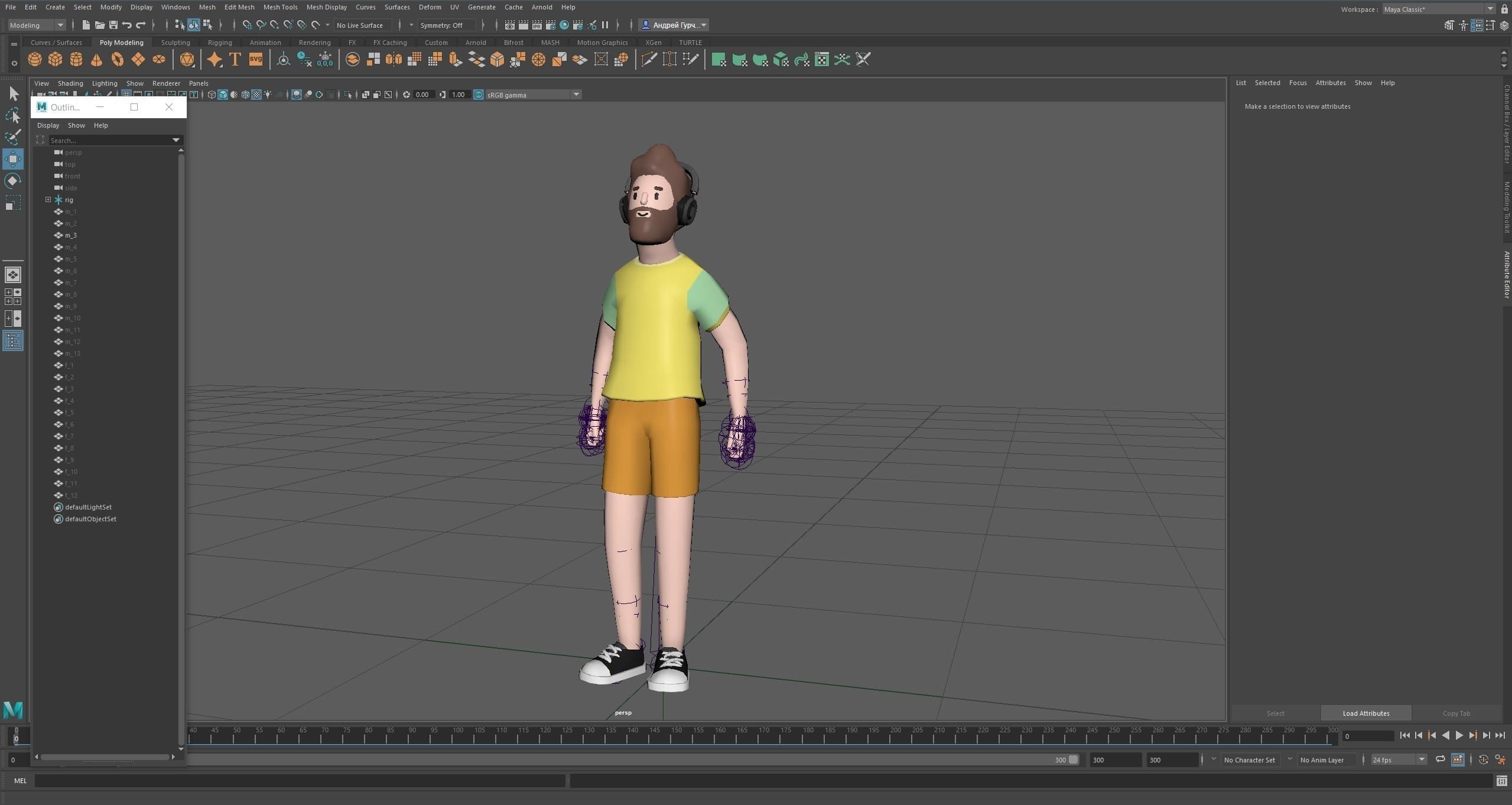Toggle view color management ON button
Image resolution: width=1512 pixels, height=805 pixels.
pyautogui.click(x=479, y=95)
